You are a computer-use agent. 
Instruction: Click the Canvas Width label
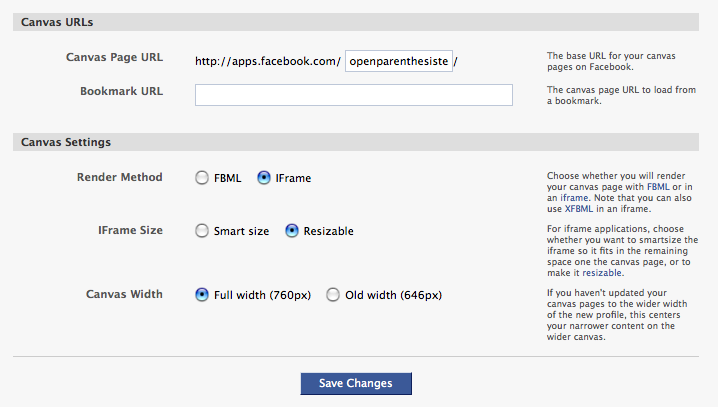point(124,294)
